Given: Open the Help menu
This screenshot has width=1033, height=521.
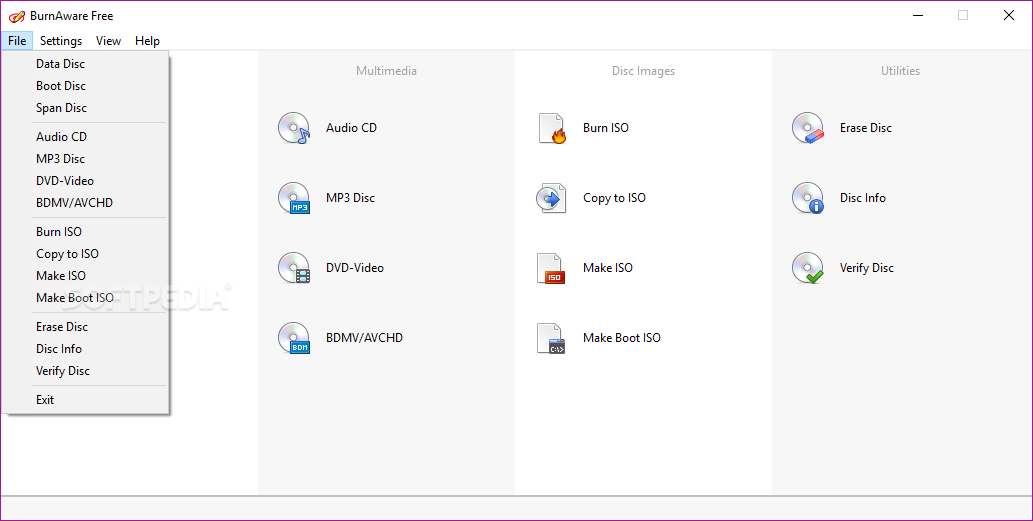Looking at the screenshot, I should click(147, 41).
